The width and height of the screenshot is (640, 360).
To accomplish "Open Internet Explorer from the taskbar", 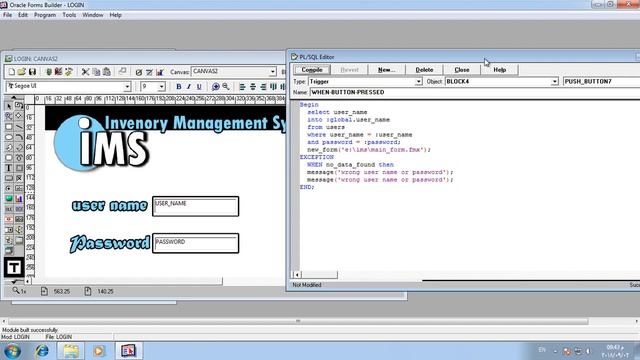I will point(42,351).
